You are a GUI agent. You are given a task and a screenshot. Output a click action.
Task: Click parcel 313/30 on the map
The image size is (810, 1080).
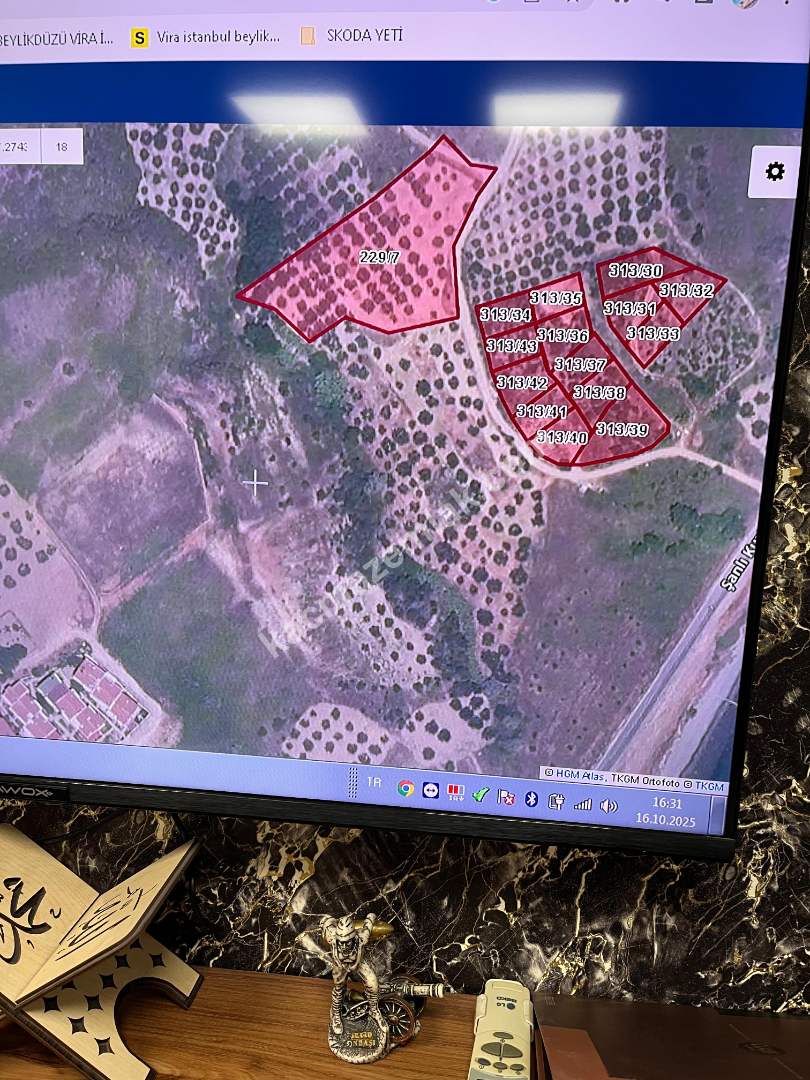point(636,271)
